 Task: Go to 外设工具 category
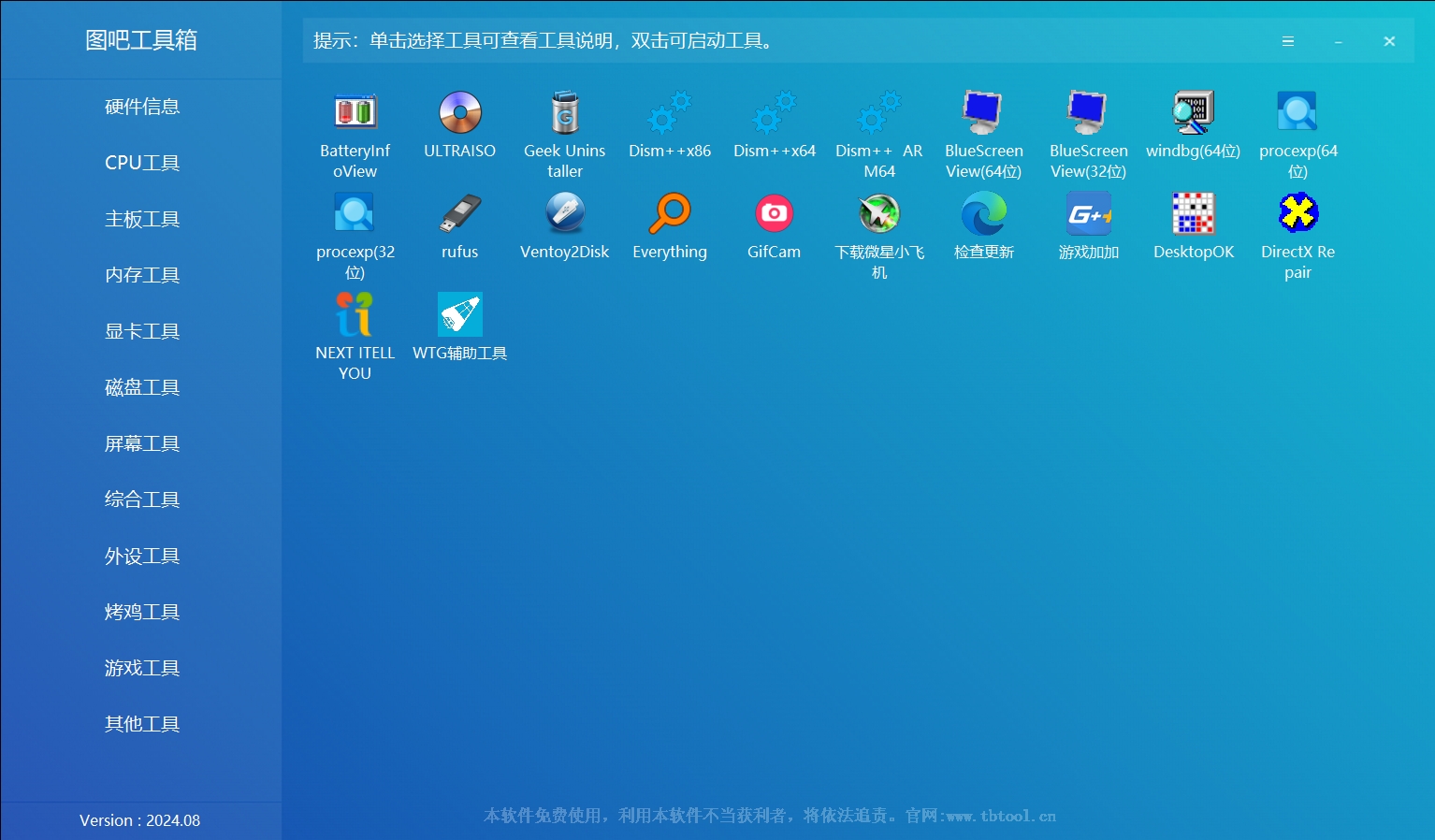click(141, 556)
